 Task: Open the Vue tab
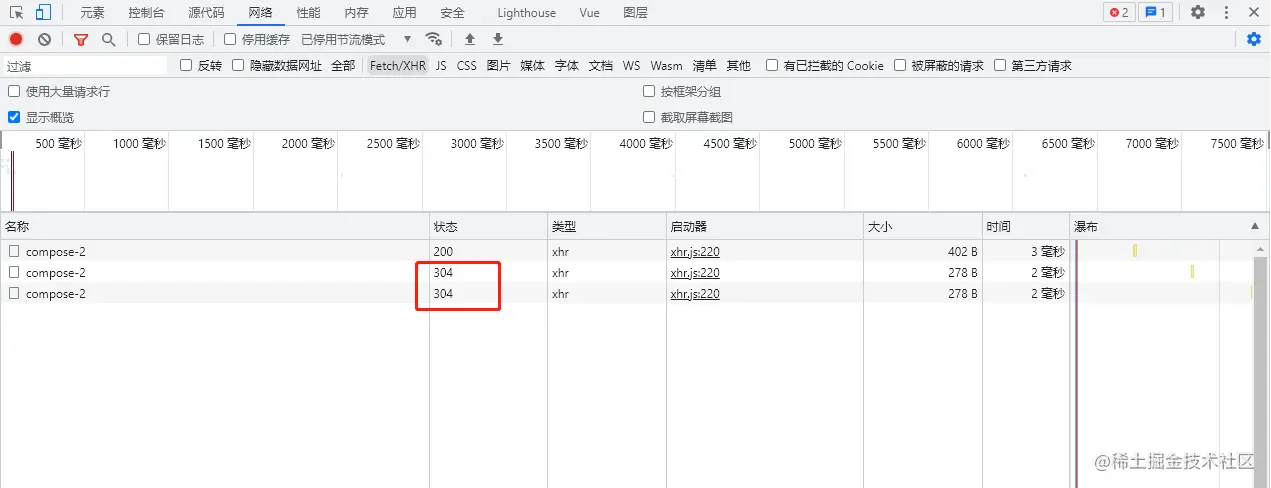(590, 13)
